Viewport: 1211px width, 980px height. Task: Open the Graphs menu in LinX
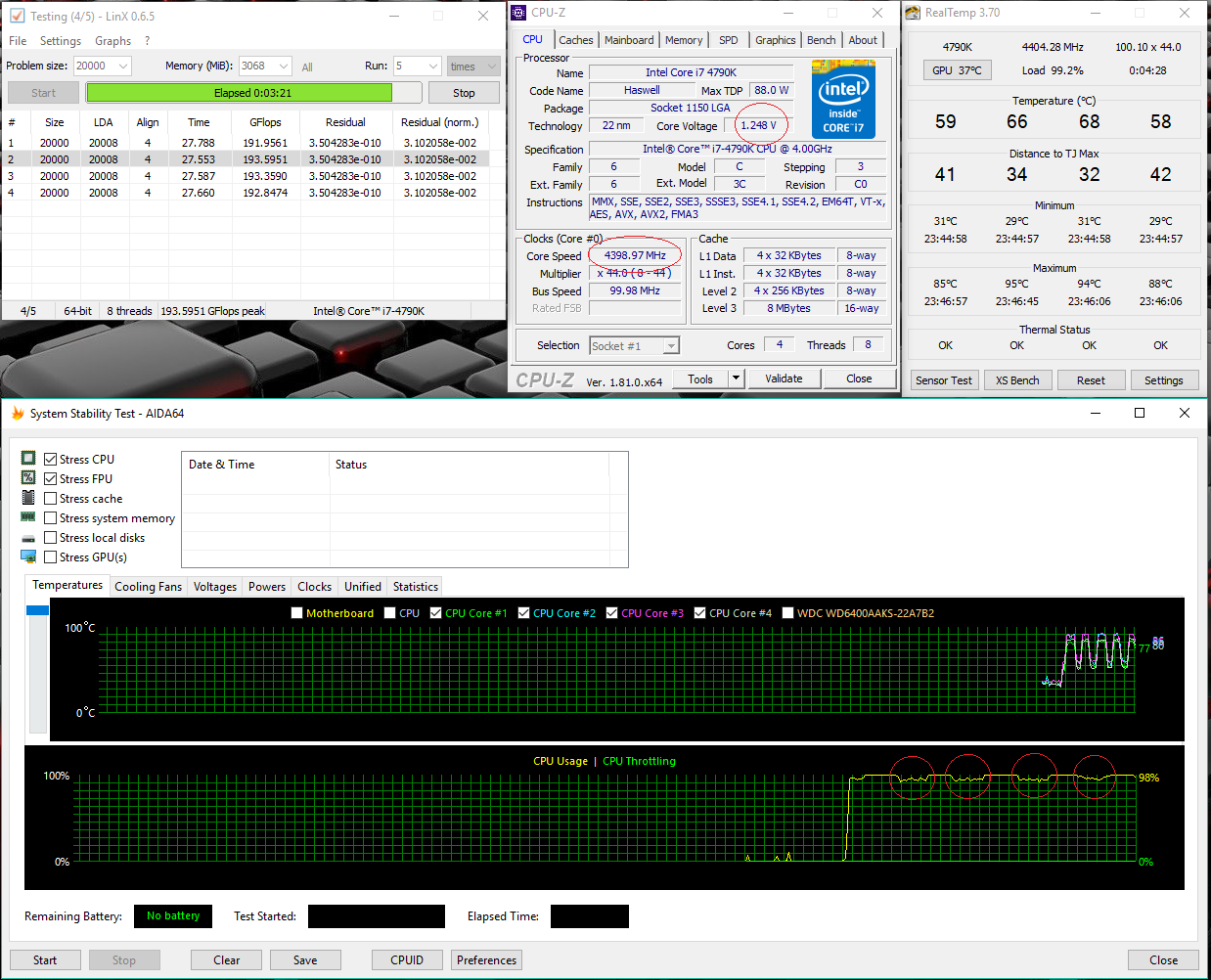(x=112, y=41)
